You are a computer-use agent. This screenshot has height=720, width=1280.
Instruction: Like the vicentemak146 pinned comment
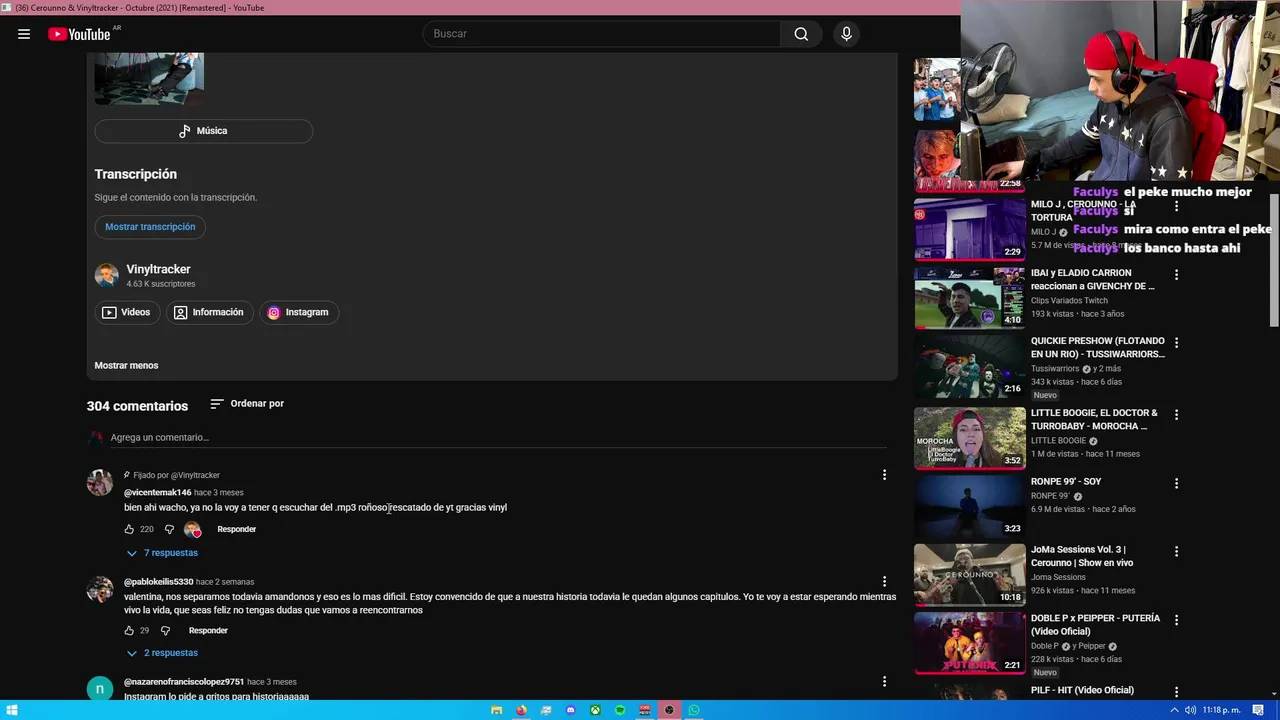129,529
